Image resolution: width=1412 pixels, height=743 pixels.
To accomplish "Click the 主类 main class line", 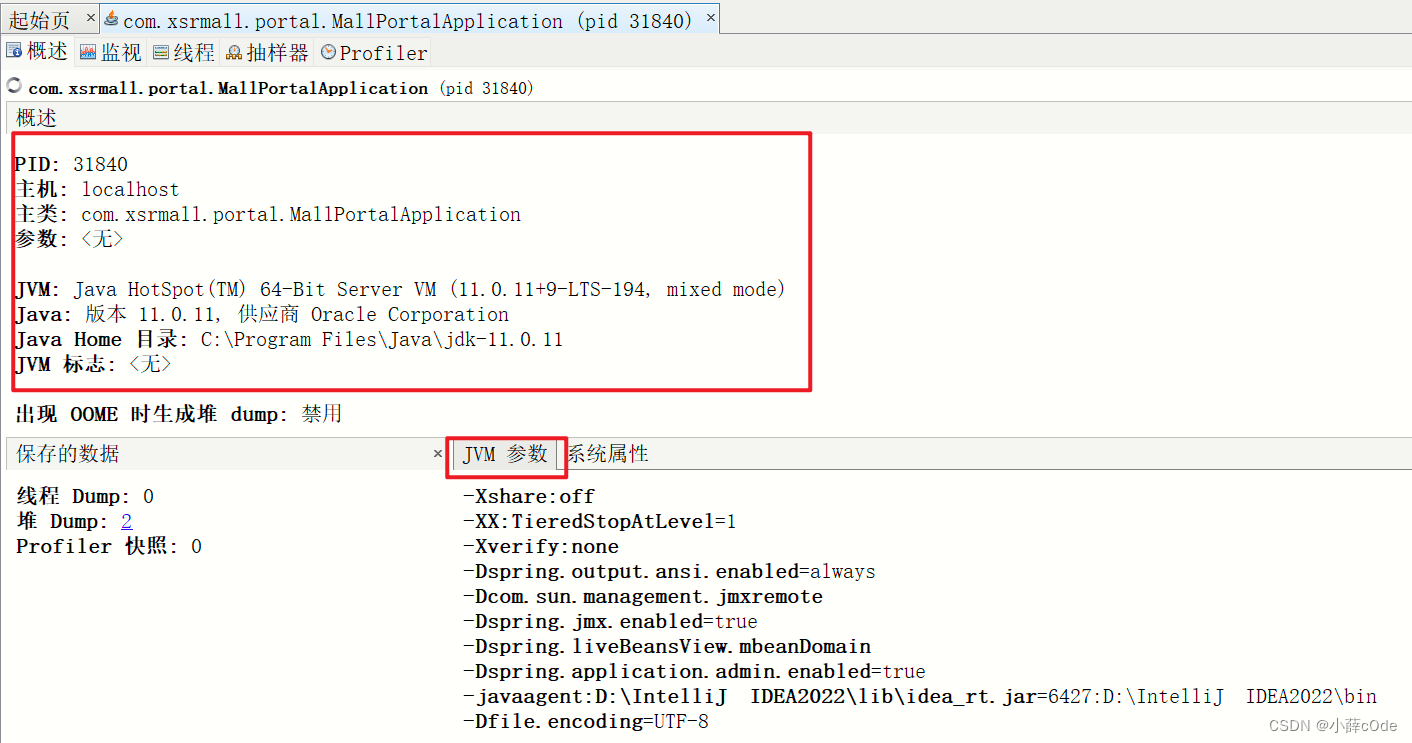I will click(x=268, y=214).
